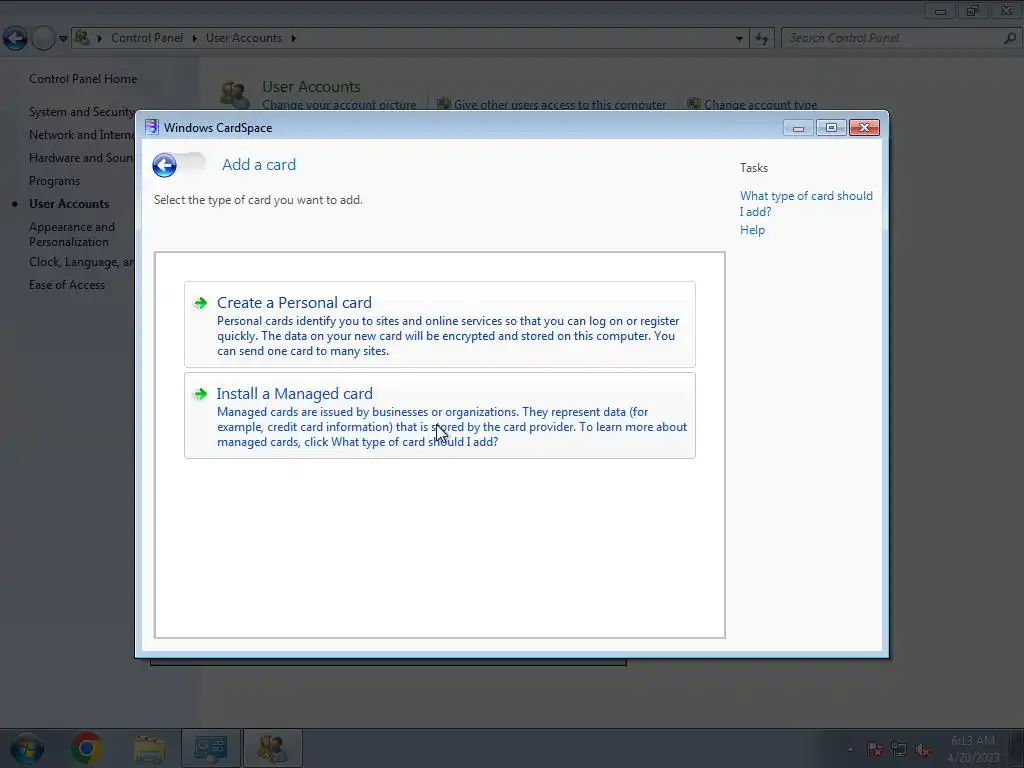Open recent pages dropdown beside navigation arrows
Screen dimensions: 1024x768
pyautogui.click(x=63, y=39)
